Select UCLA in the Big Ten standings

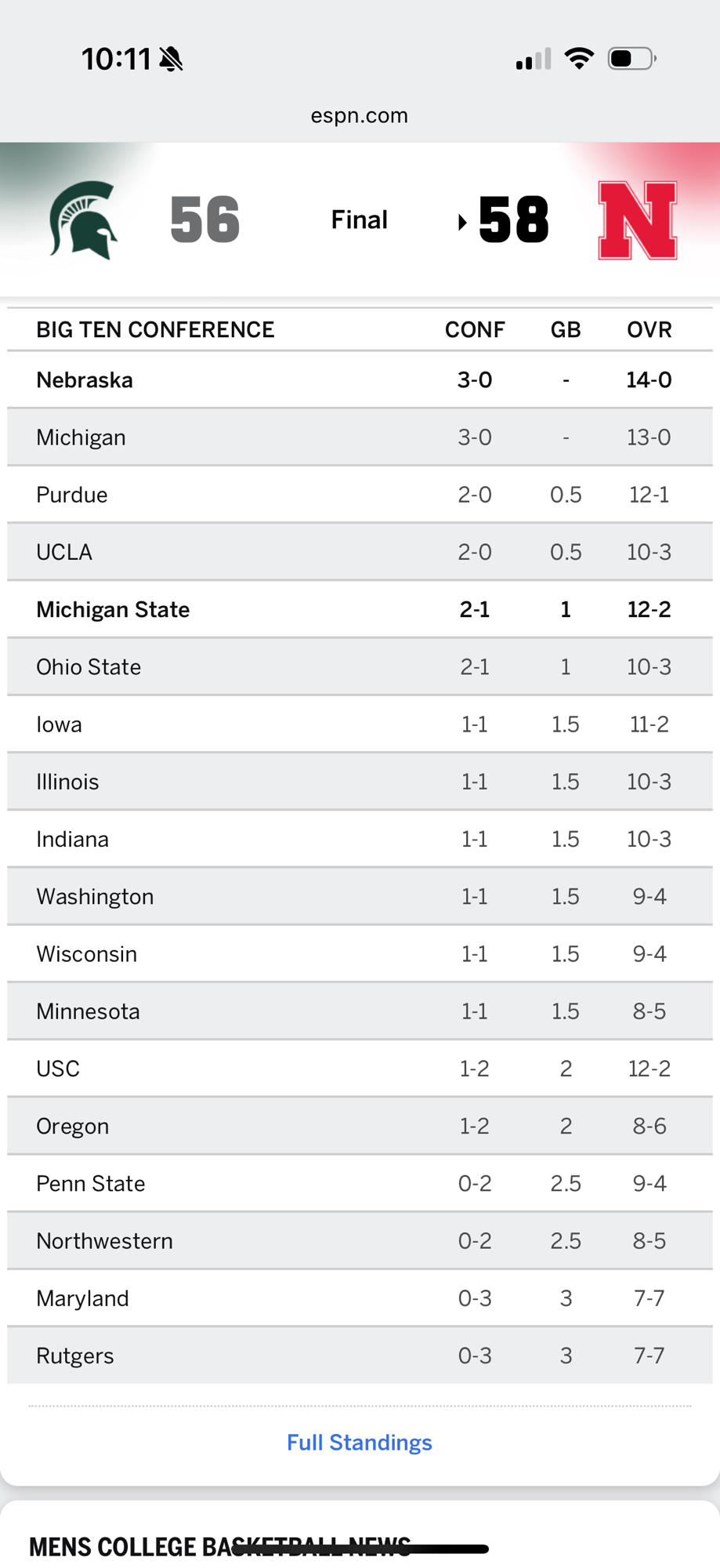click(x=64, y=553)
